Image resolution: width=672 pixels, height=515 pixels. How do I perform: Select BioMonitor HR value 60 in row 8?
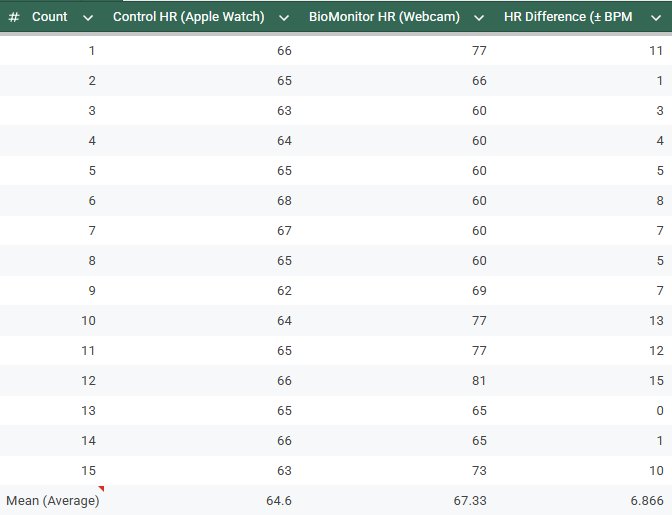tap(479, 260)
